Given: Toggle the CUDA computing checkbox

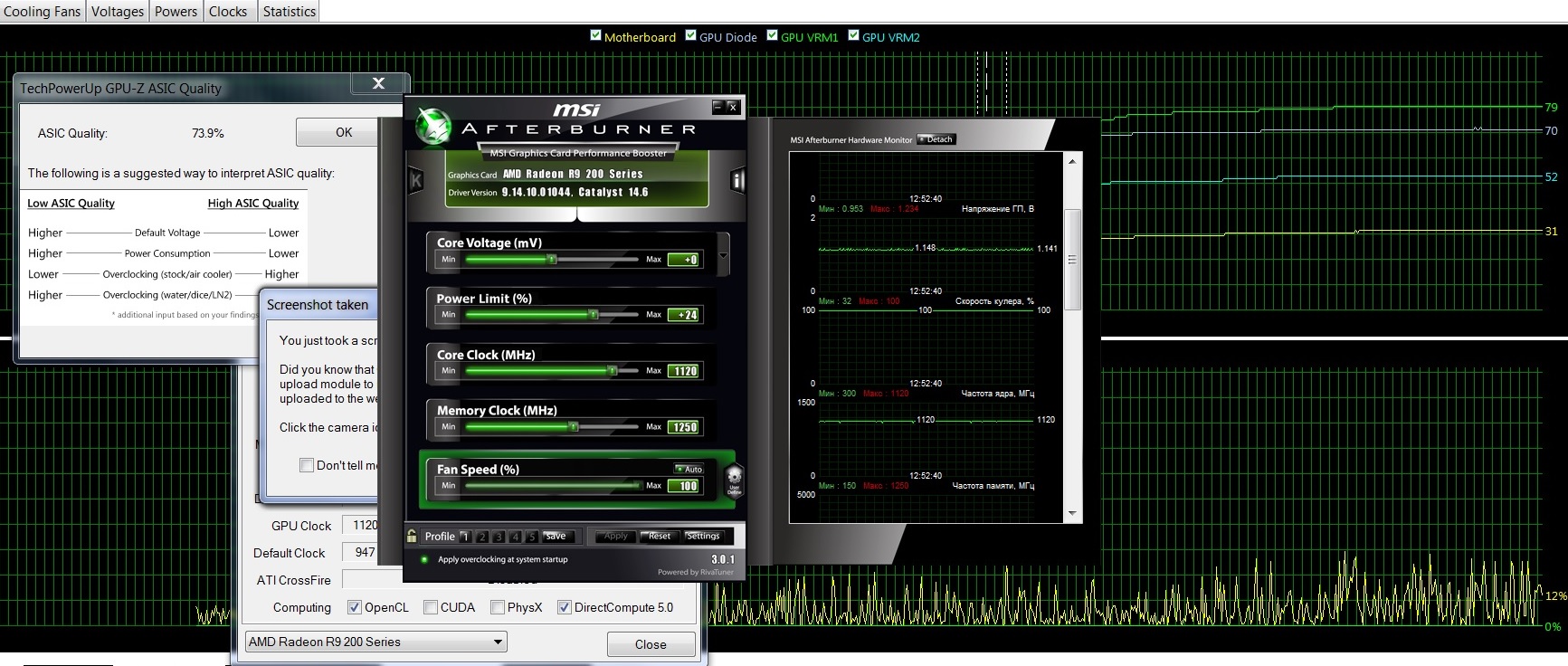Looking at the screenshot, I should click(431, 607).
